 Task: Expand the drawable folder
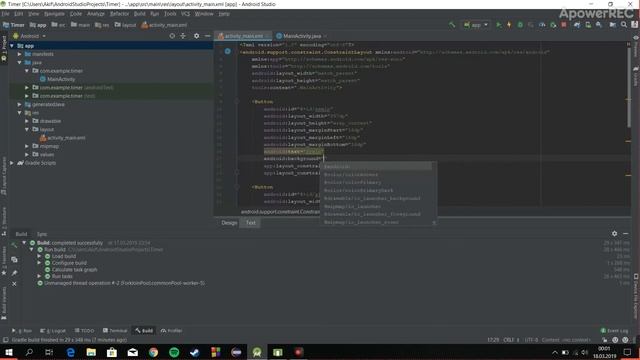click(27, 121)
